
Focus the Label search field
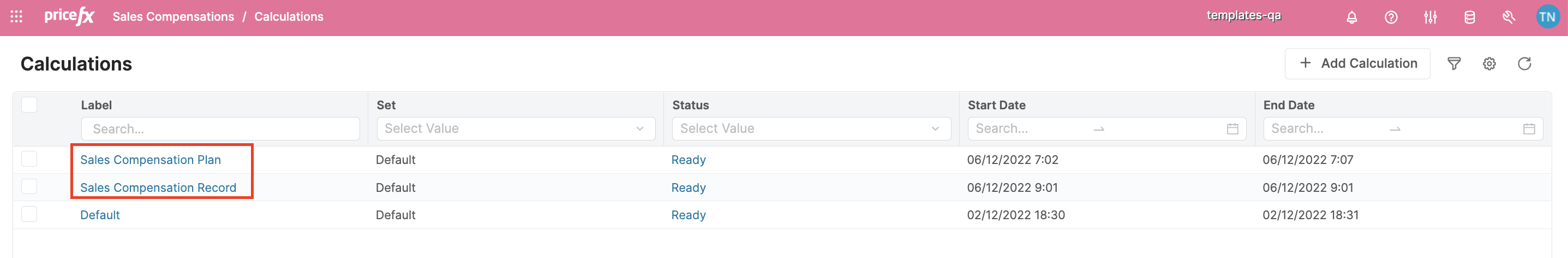click(x=220, y=128)
